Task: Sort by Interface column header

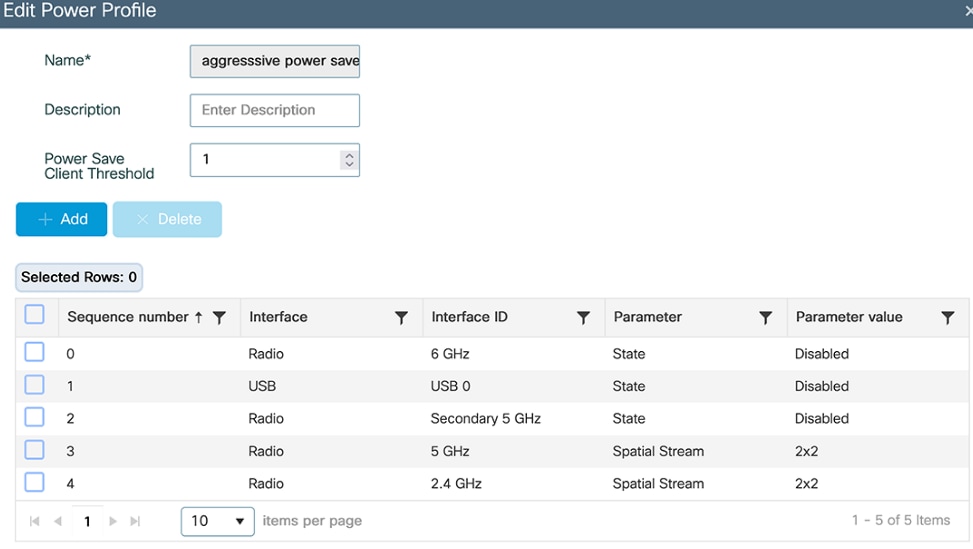Action: pyautogui.click(x=278, y=317)
